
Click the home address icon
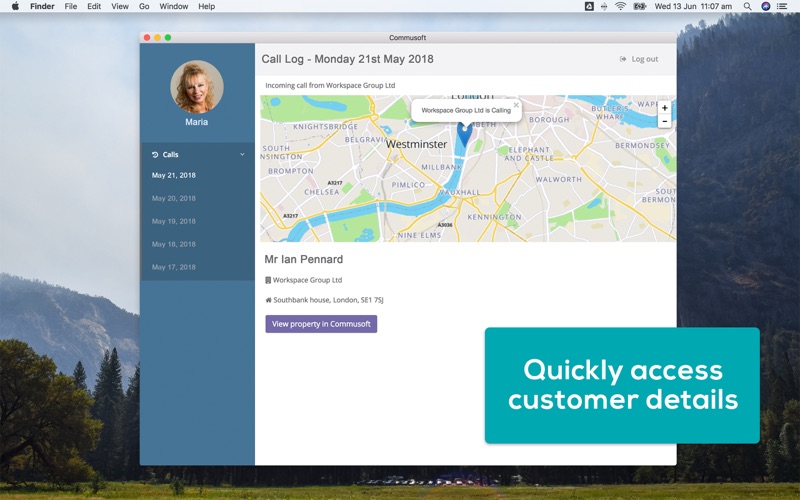268,300
